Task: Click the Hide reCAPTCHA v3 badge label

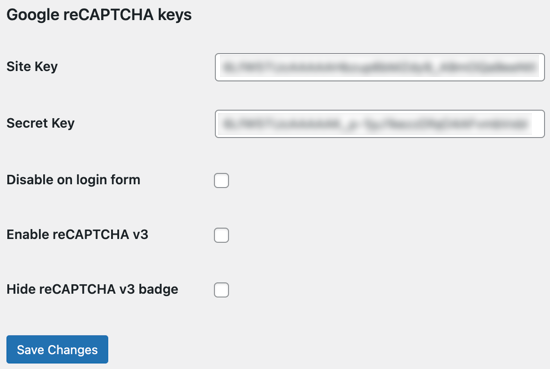Action: (x=92, y=289)
